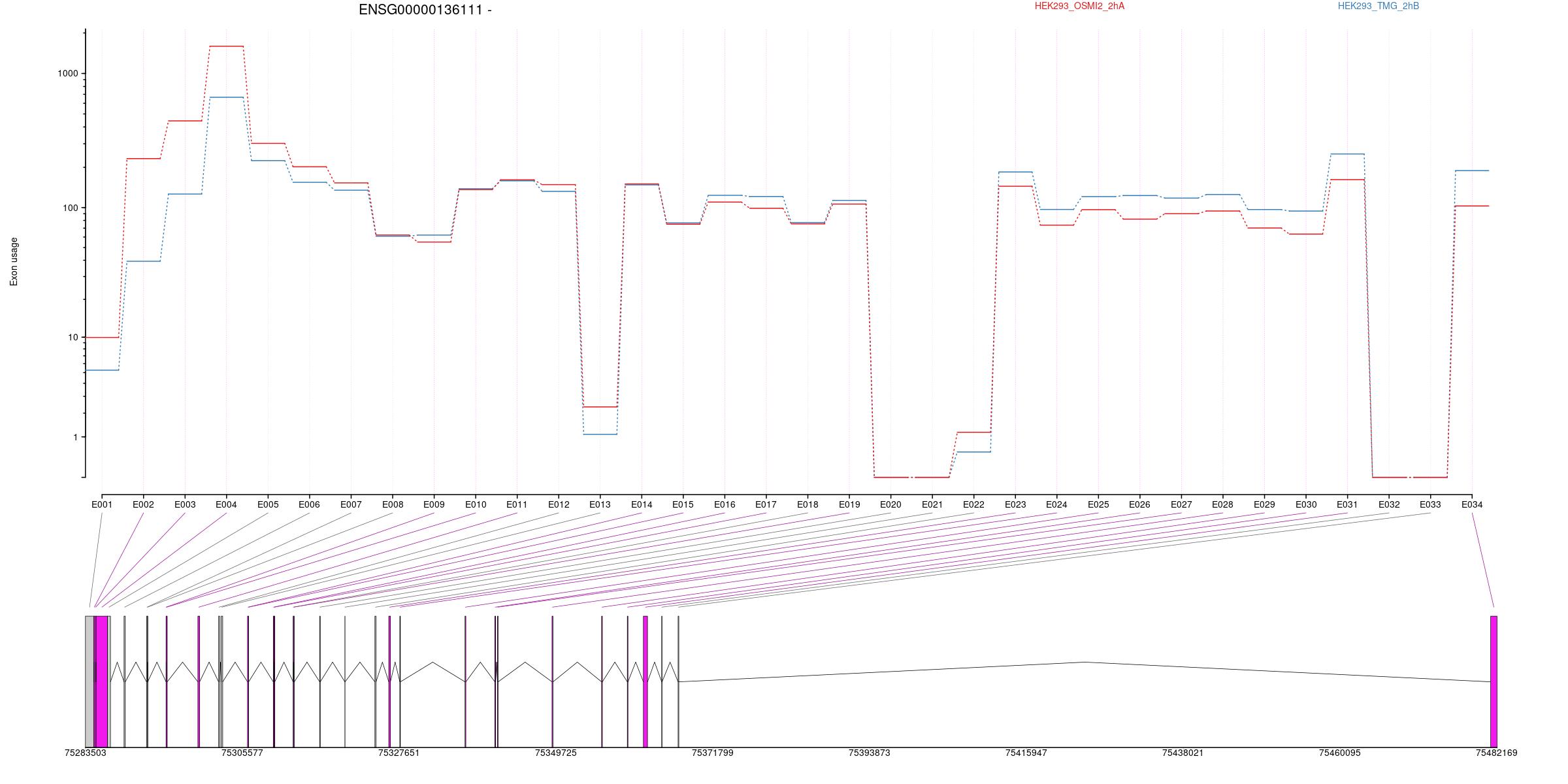
Task: Click exon label E011
Action: pyautogui.click(x=517, y=504)
